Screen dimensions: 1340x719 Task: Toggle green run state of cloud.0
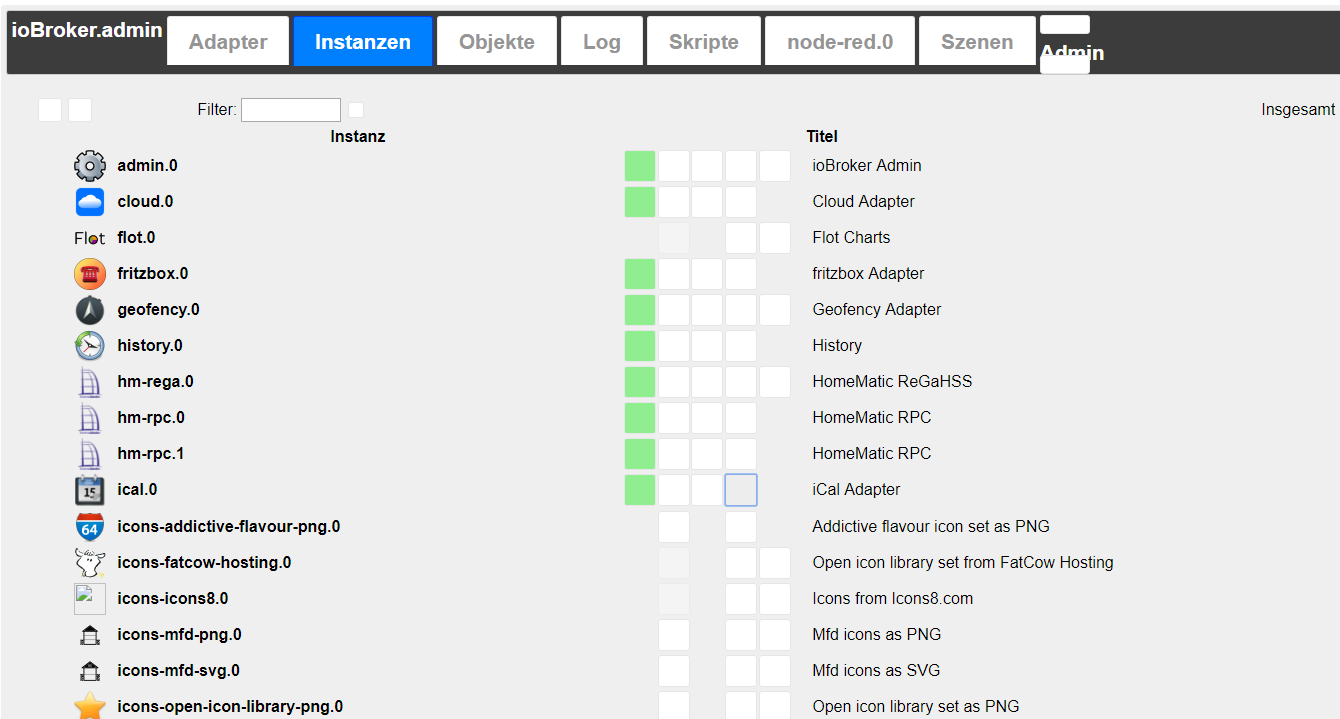click(640, 202)
